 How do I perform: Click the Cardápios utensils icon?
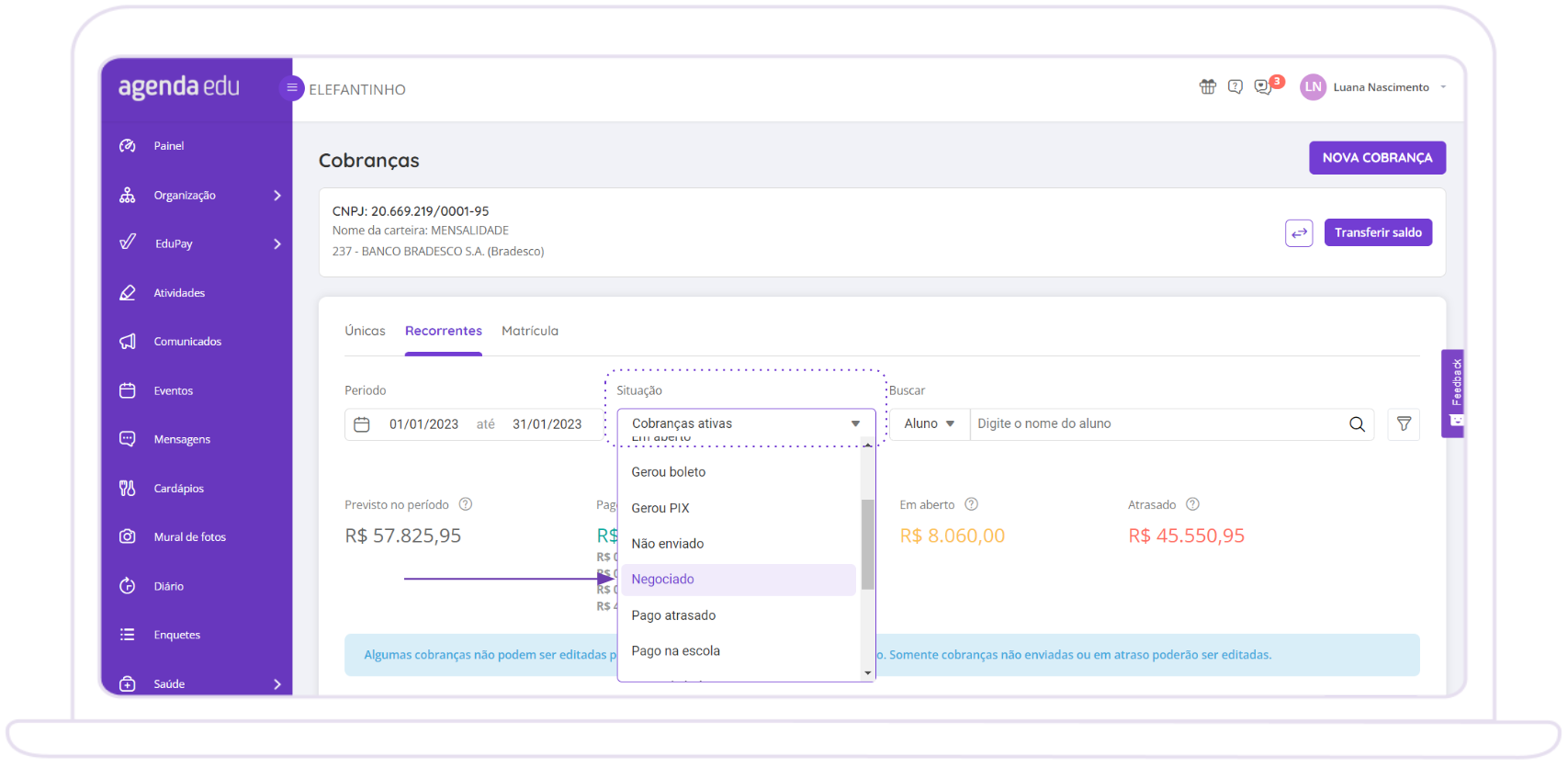pos(128,488)
